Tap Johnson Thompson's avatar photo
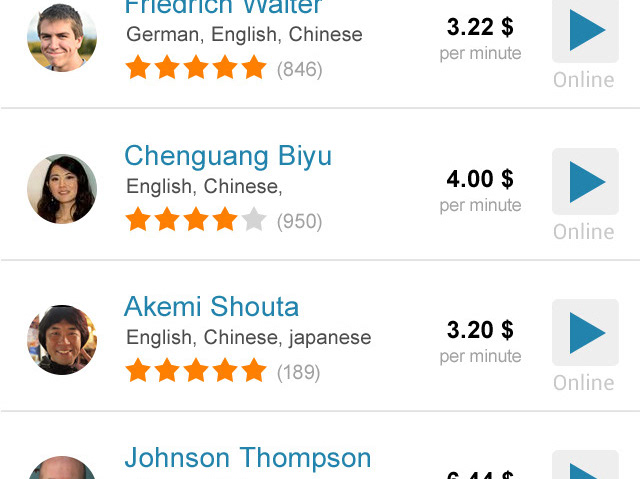This screenshot has height=479, width=640. click(x=62, y=468)
